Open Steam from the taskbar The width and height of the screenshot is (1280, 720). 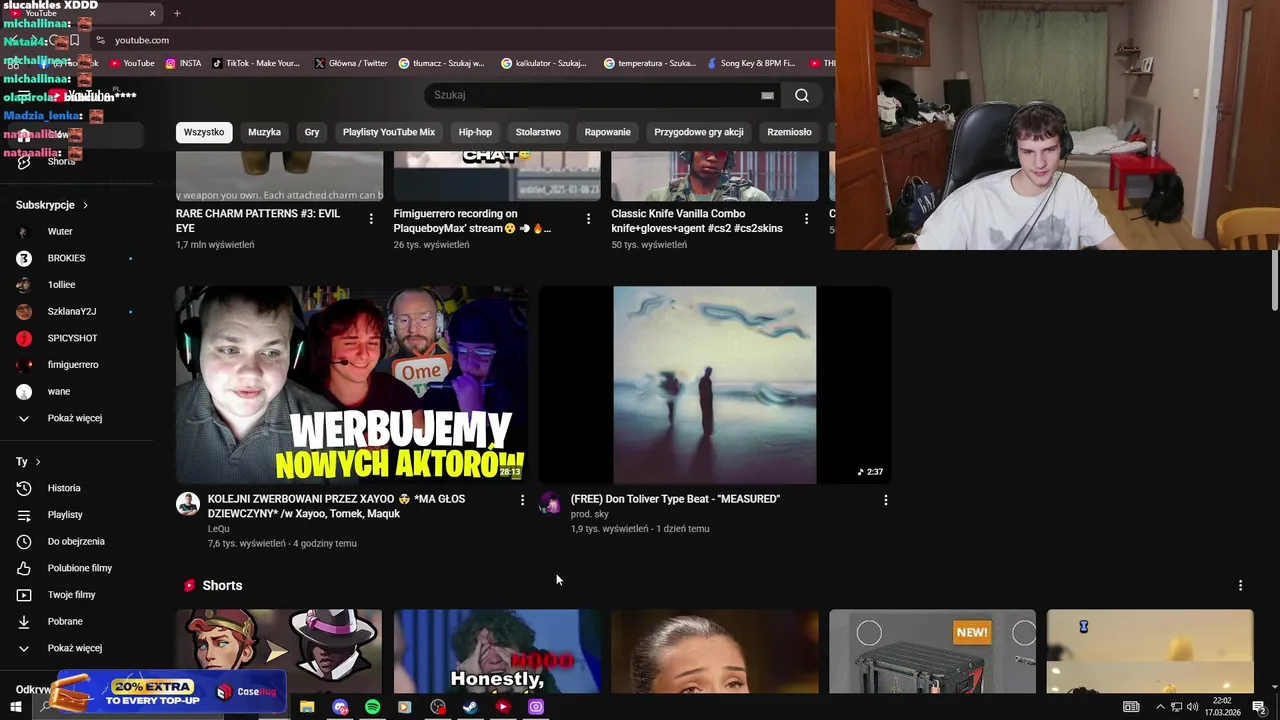pyautogui.click(x=470, y=707)
